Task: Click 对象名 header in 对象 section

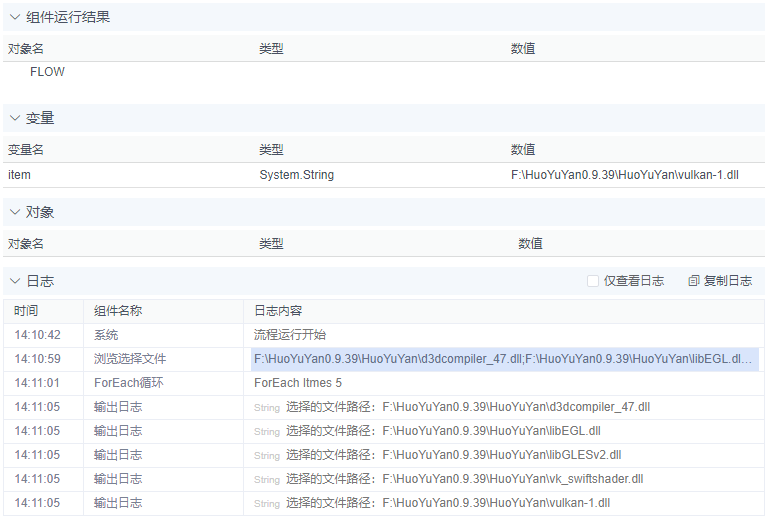Action: tap(26, 243)
